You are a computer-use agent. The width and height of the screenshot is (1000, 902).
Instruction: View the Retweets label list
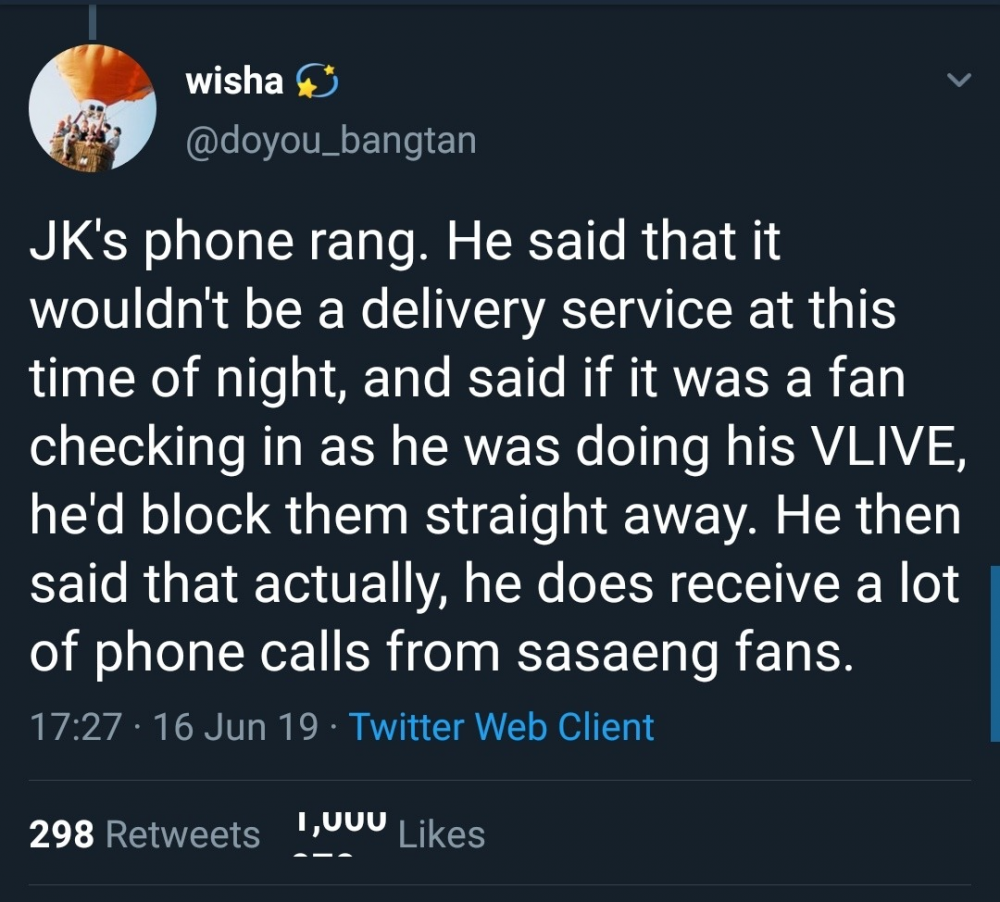coord(183,834)
